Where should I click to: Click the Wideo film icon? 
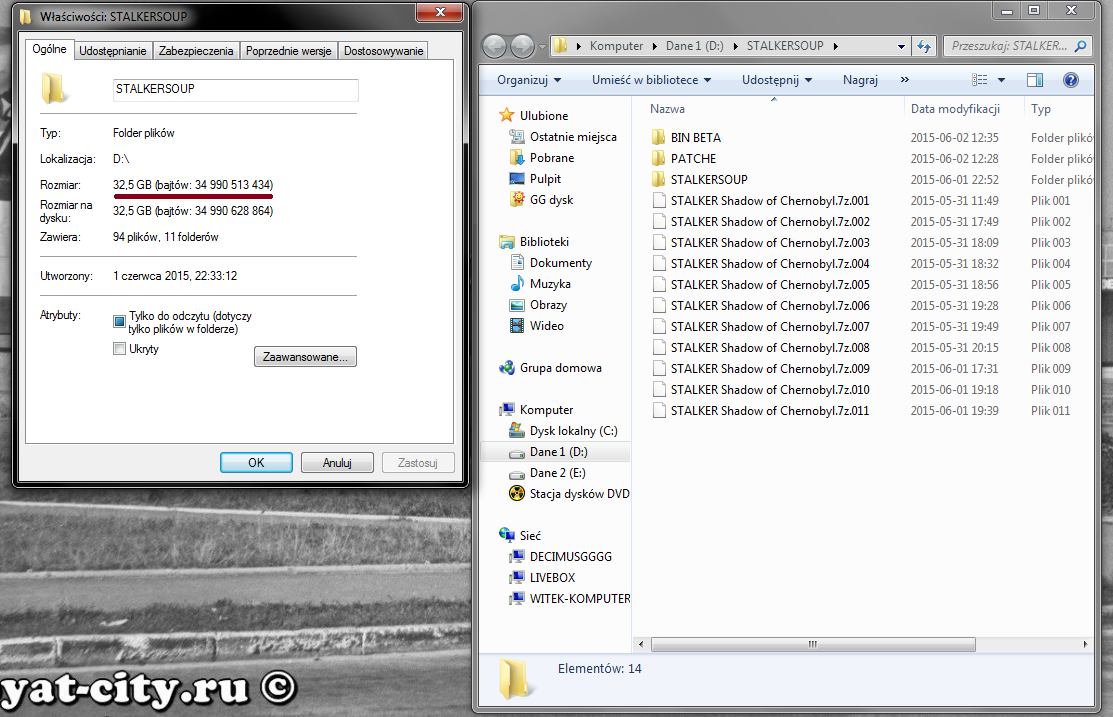point(517,326)
